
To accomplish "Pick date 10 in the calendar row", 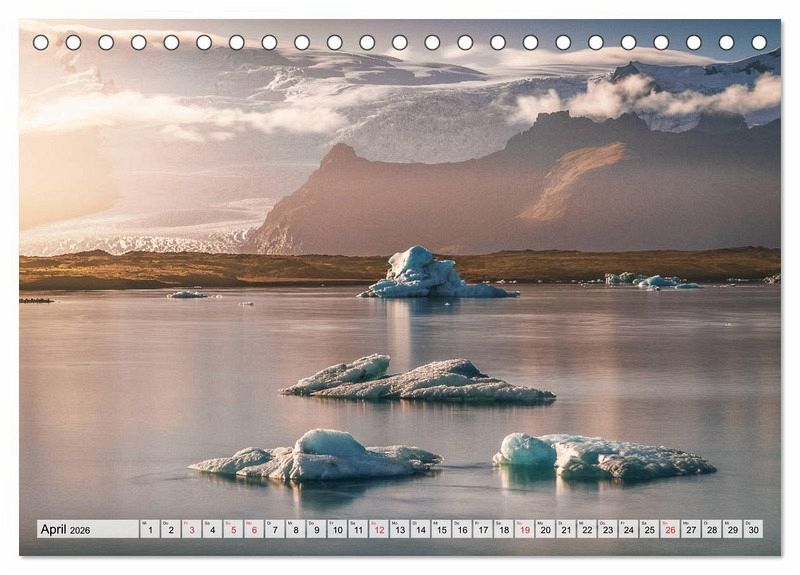I will click(x=337, y=529).
